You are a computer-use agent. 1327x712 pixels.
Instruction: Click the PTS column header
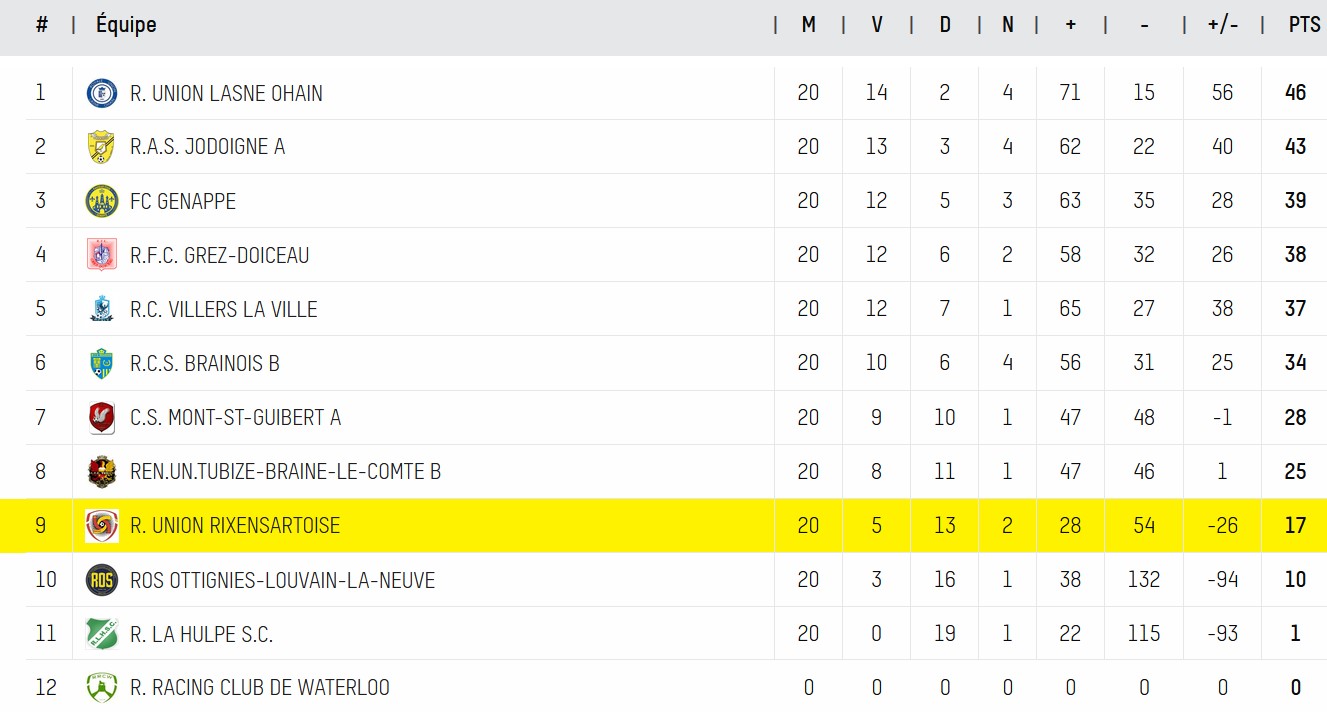[1304, 25]
